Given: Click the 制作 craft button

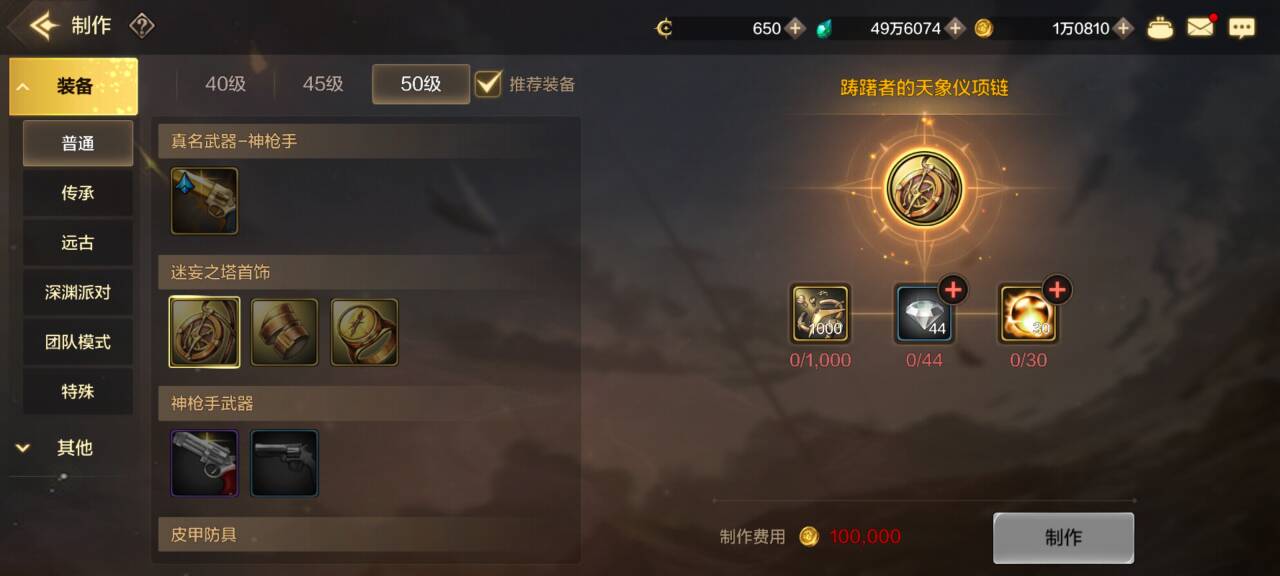Looking at the screenshot, I should click(1063, 538).
